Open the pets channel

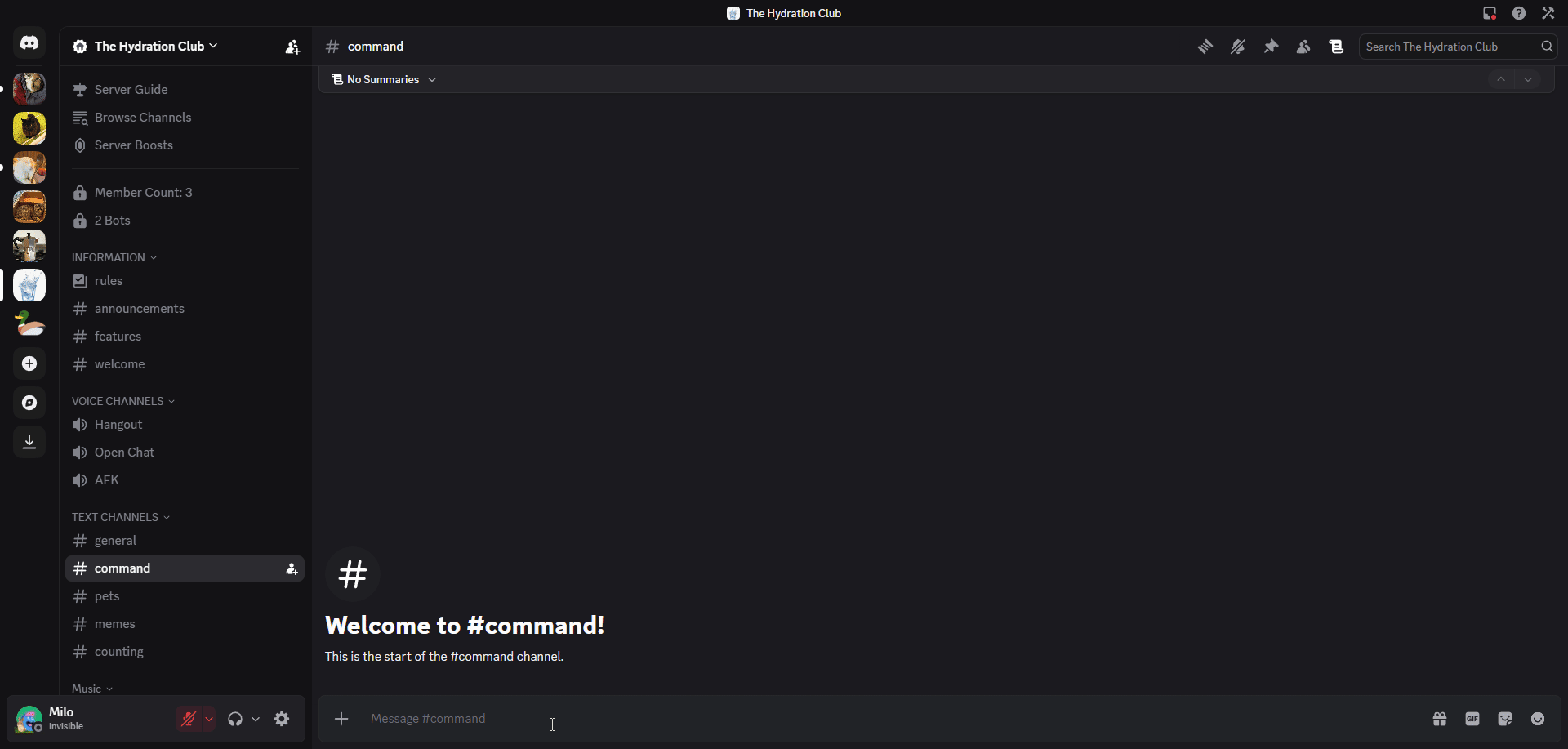185,596
